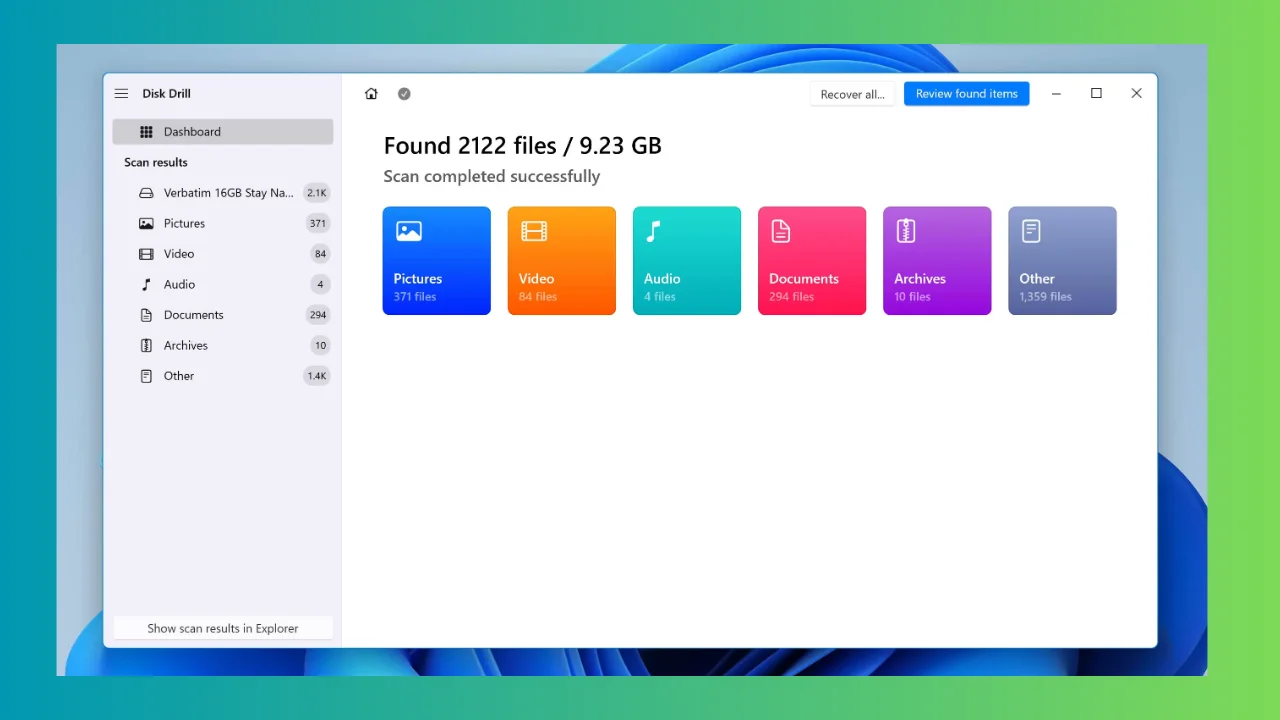This screenshot has height=720, width=1280.
Task: Click the Disk Drill title text
Action: (166, 93)
